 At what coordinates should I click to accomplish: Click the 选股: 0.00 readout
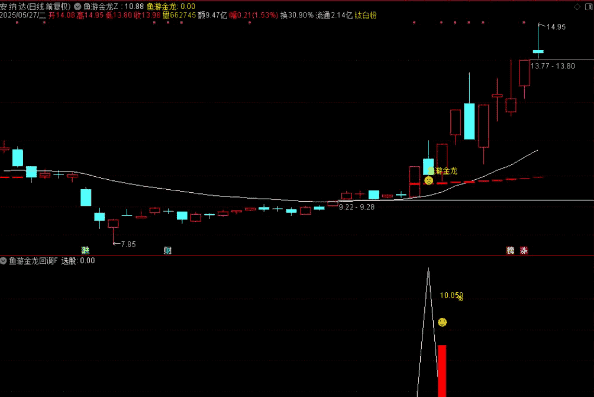[x=78, y=261]
